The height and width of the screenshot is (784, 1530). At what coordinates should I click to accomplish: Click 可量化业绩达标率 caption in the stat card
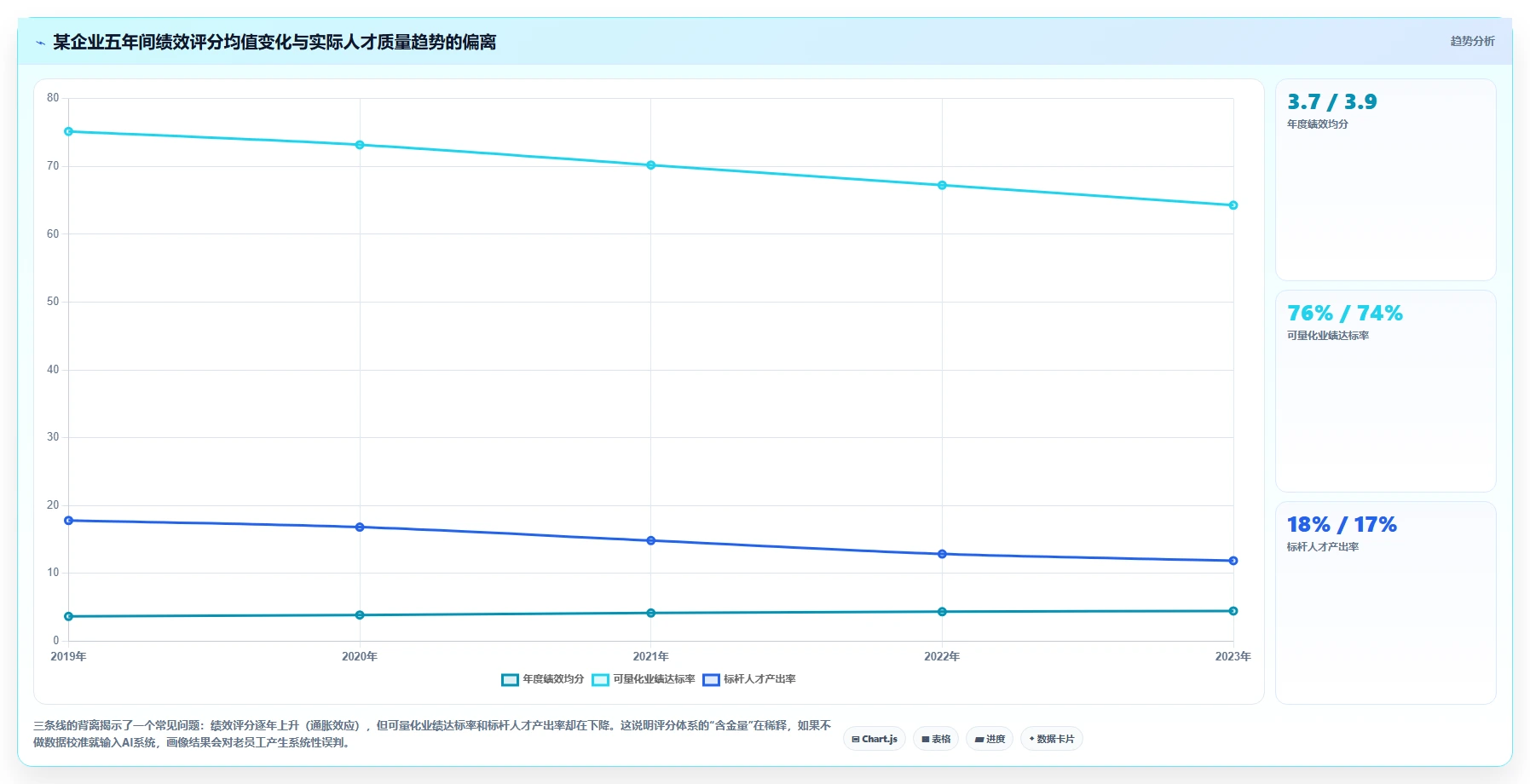(x=1328, y=336)
